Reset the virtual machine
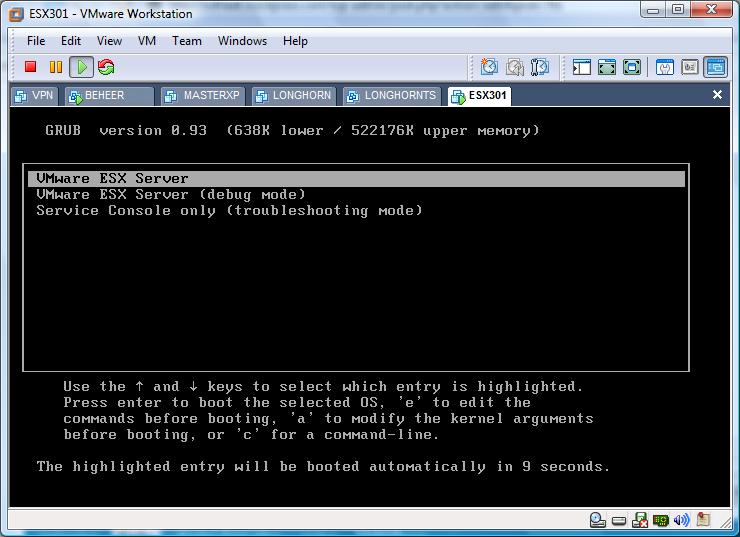 tap(106, 67)
